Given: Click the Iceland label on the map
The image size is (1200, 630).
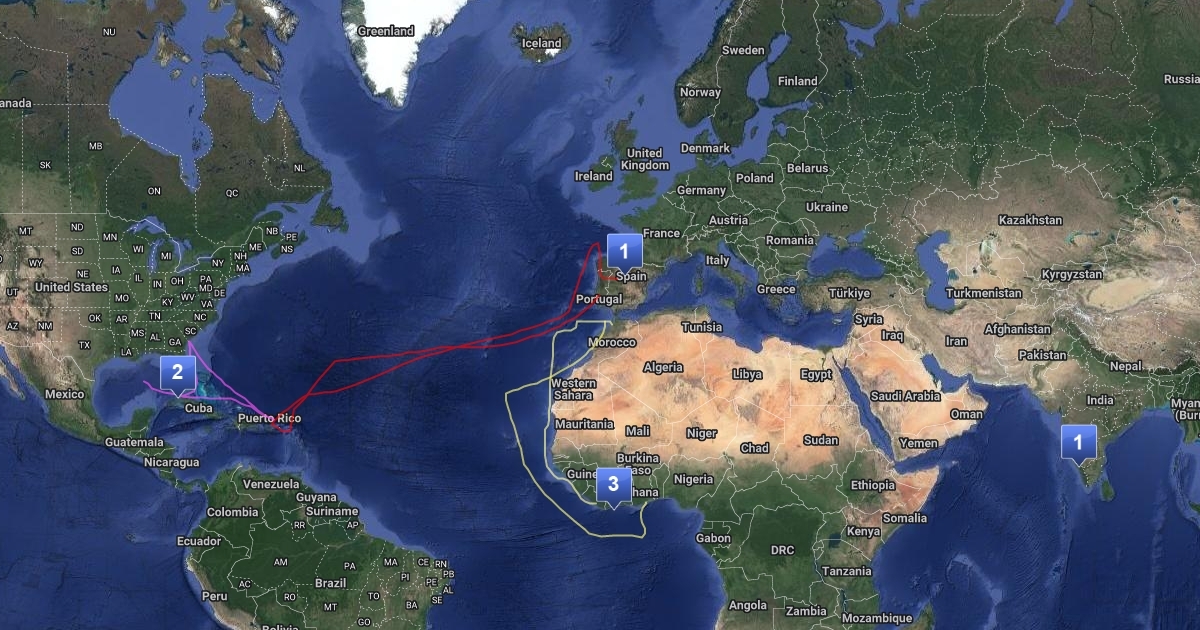Looking at the screenshot, I should (542, 43).
